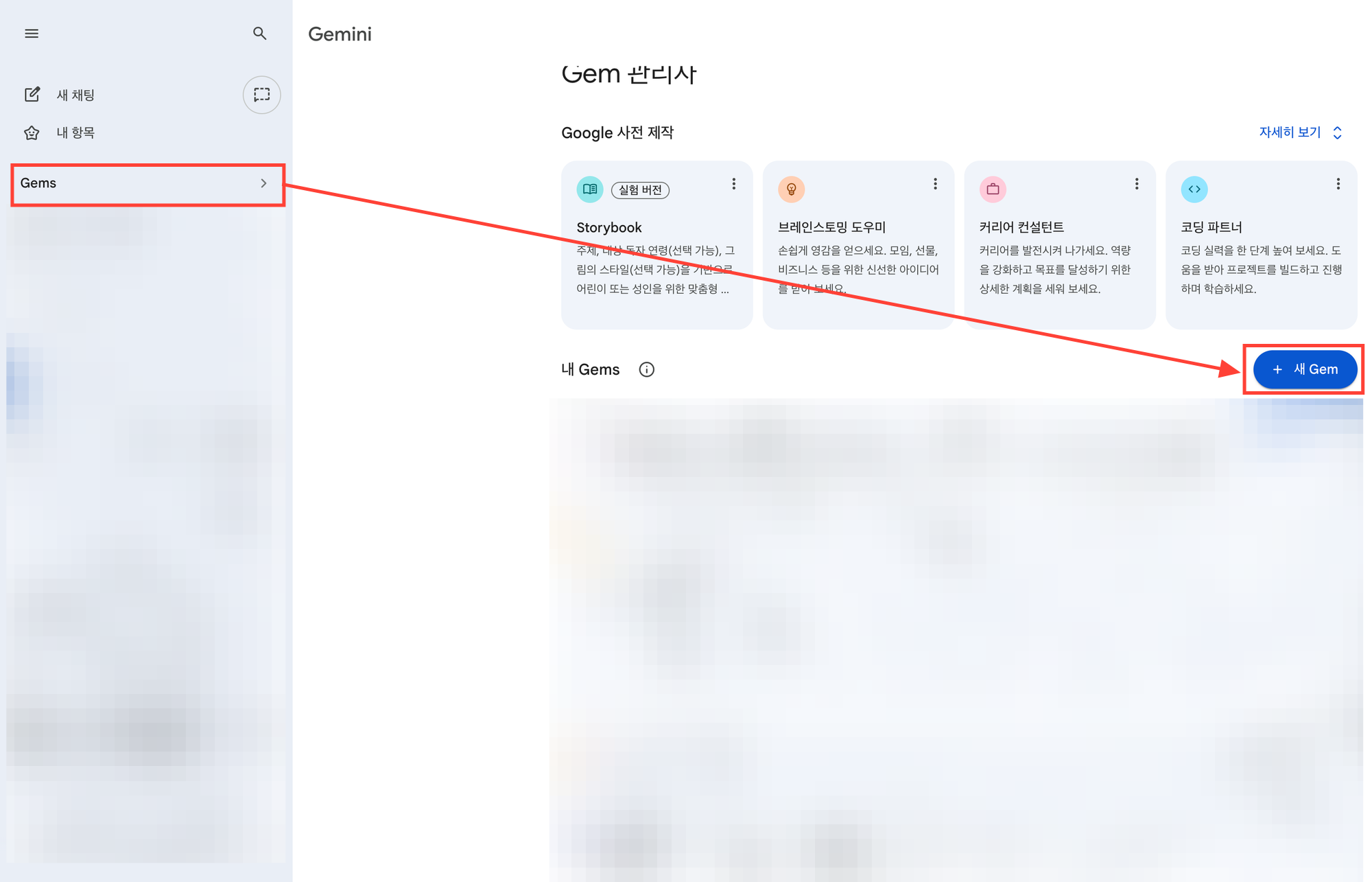Viewport: 1372px width, 882px height.
Task: Click the career consultant briefcase icon
Action: coord(992,189)
